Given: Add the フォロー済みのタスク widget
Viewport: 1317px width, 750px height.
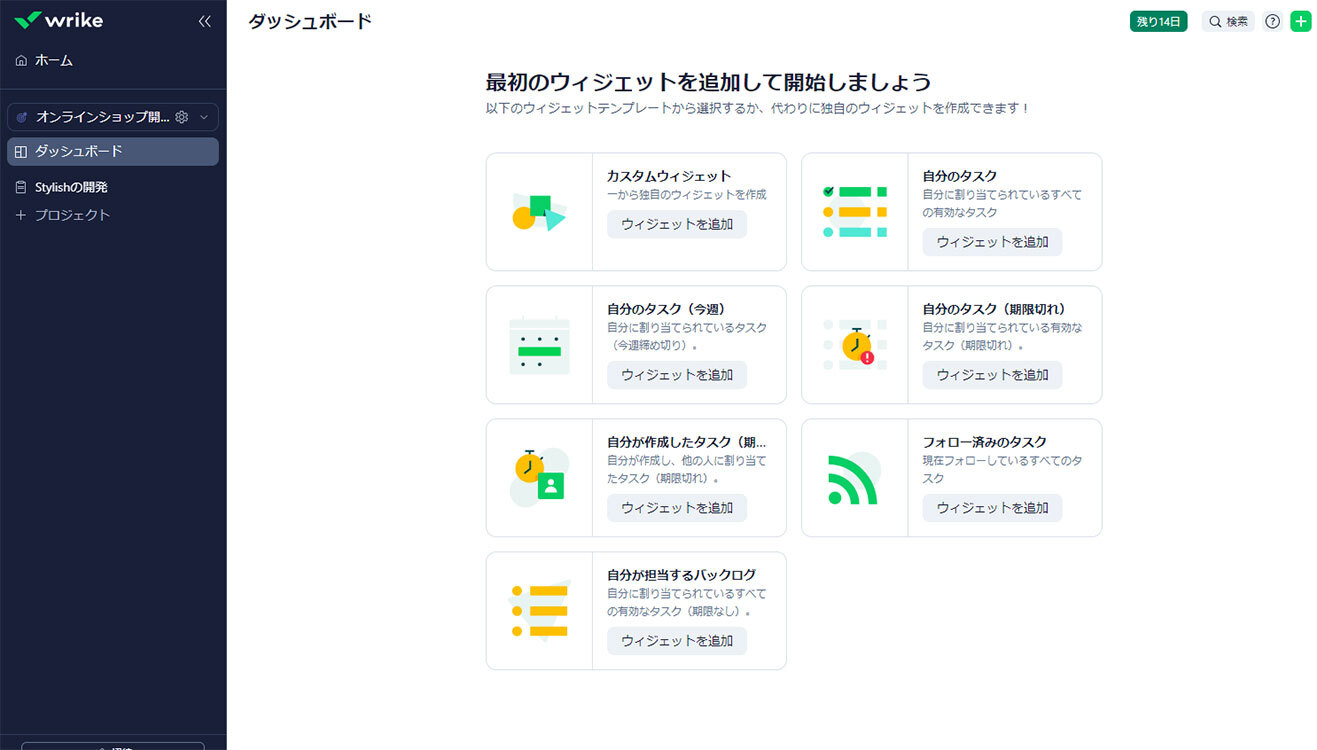Looking at the screenshot, I should click(991, 508).
